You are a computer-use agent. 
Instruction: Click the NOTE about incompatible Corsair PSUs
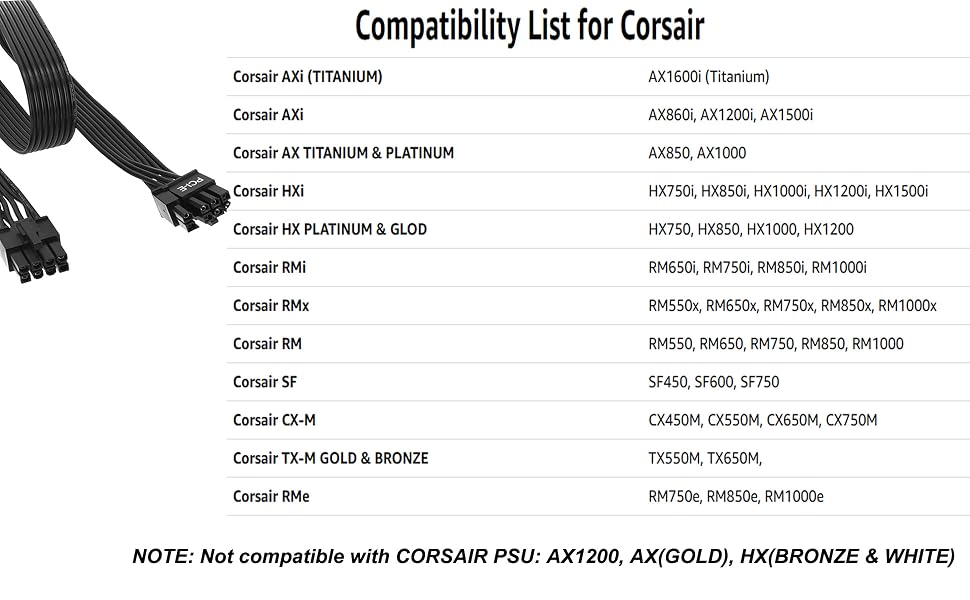click(x=544, y=556)
